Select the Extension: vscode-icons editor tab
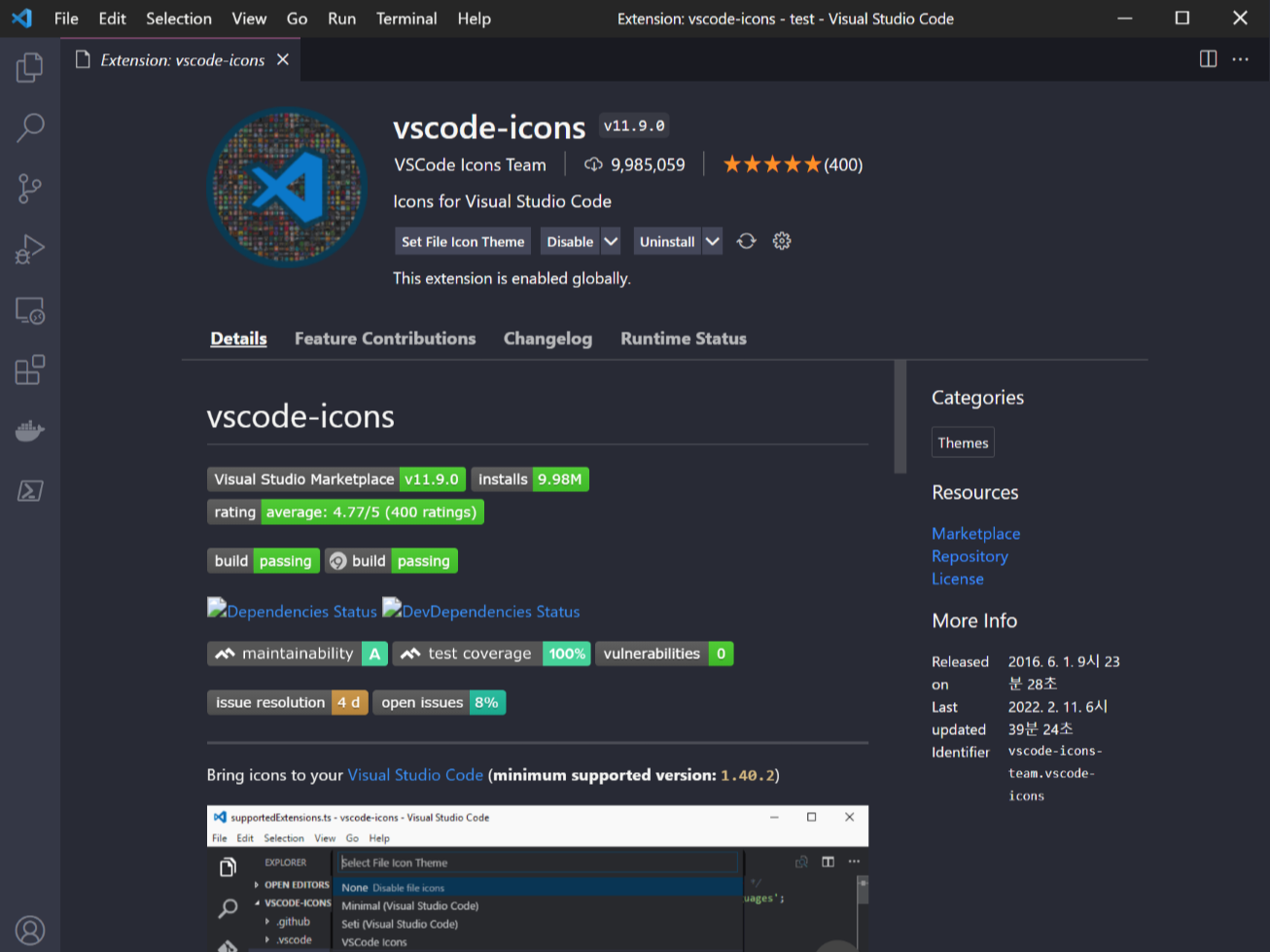 click(x=182, y=59)
